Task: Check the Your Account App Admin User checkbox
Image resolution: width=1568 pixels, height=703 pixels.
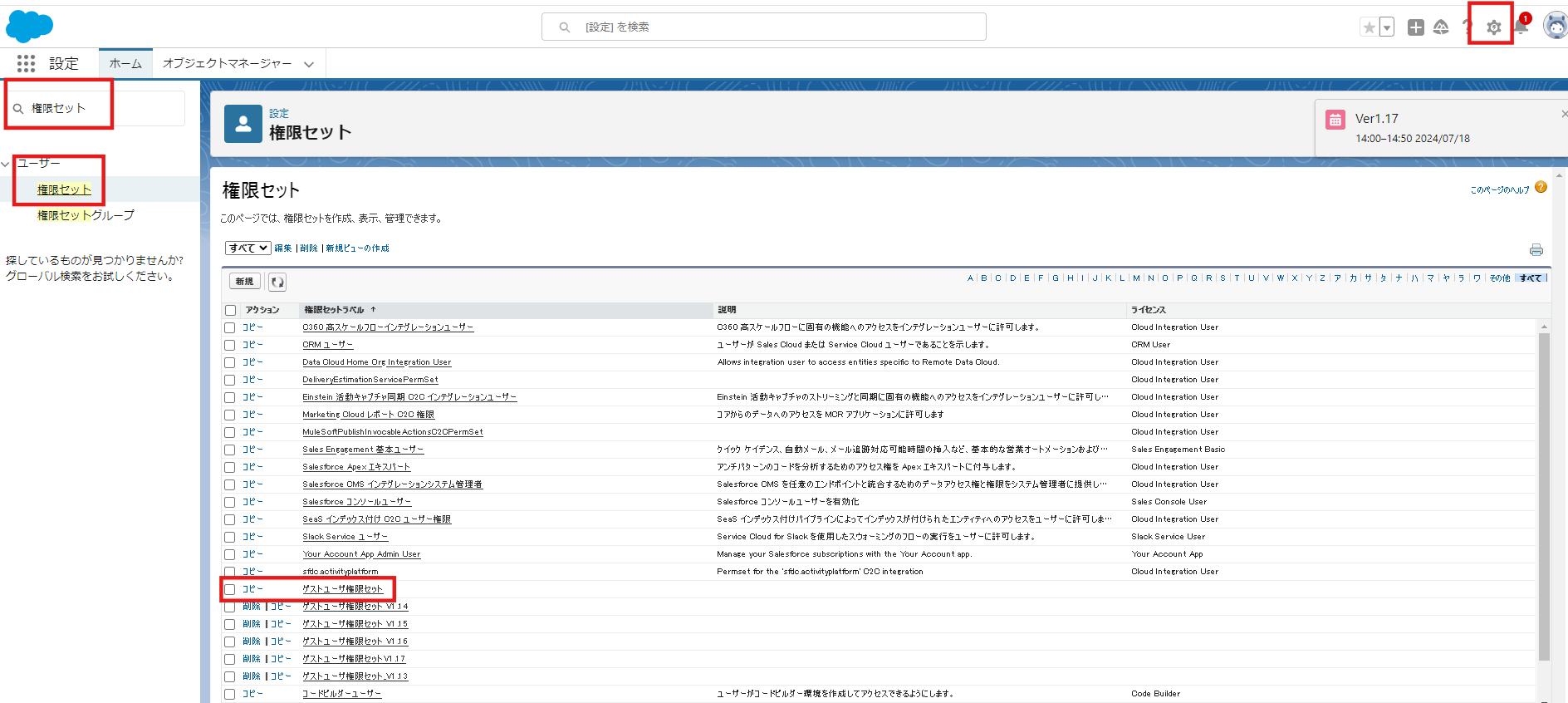Action: 230,554
